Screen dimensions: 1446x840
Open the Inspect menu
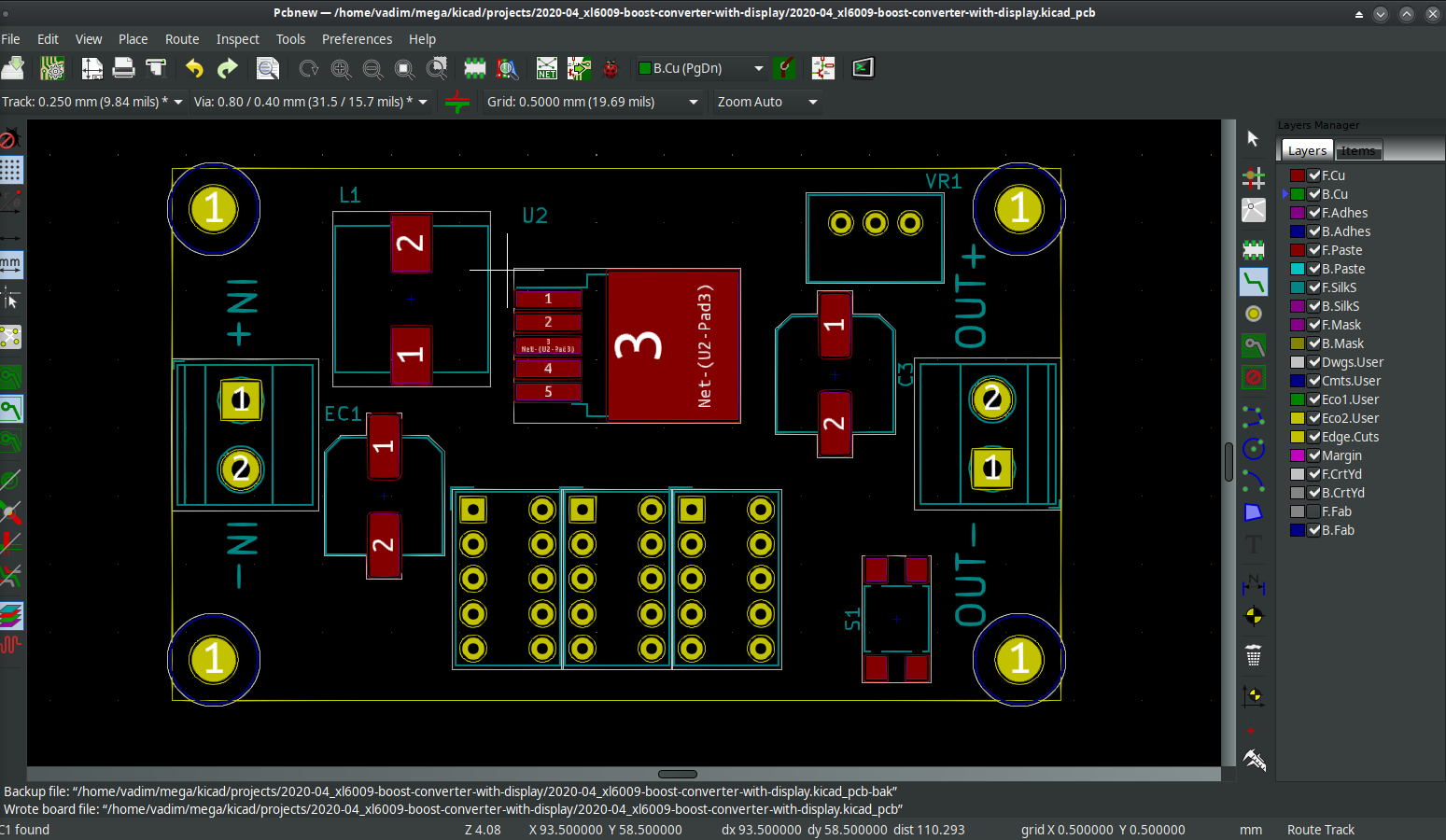click(x=238, y=39)
